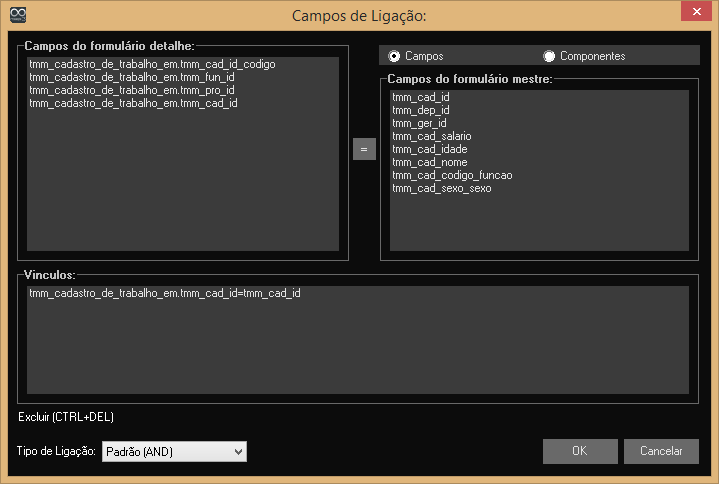
Task: Select the Componentes radio button
Action: (549, 56)
